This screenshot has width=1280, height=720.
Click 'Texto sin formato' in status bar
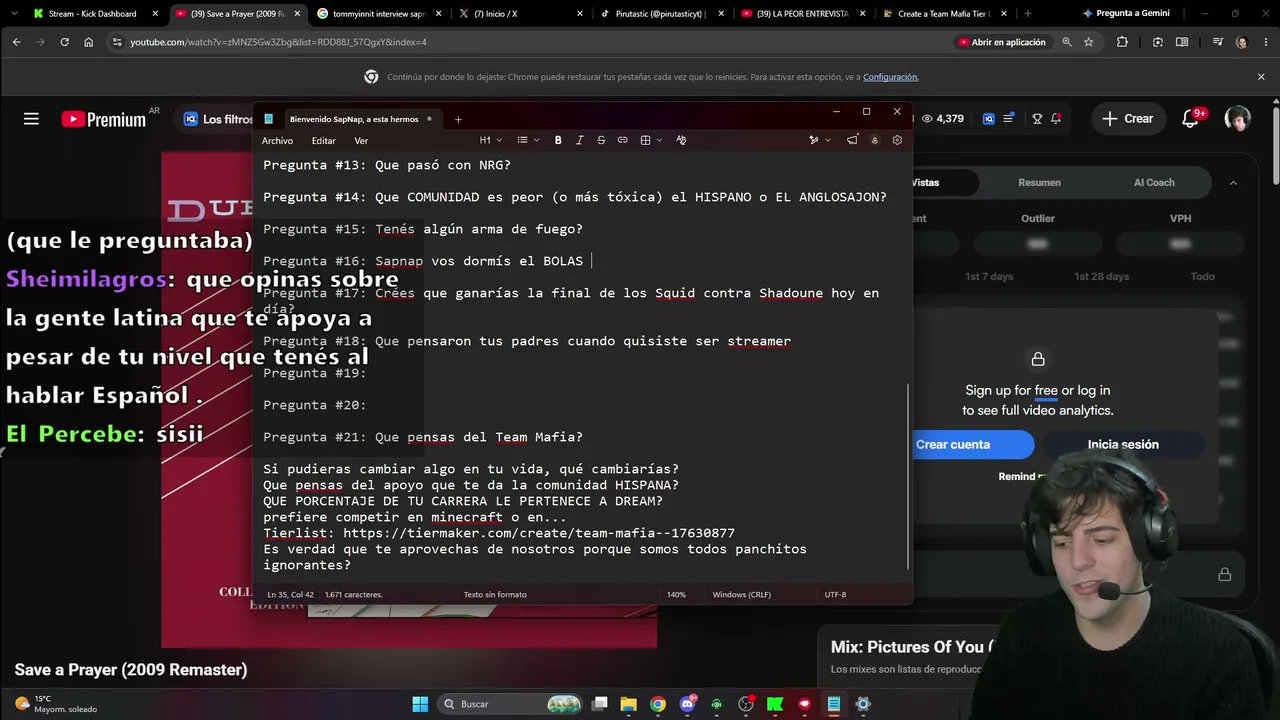click(x=494, y=594)
